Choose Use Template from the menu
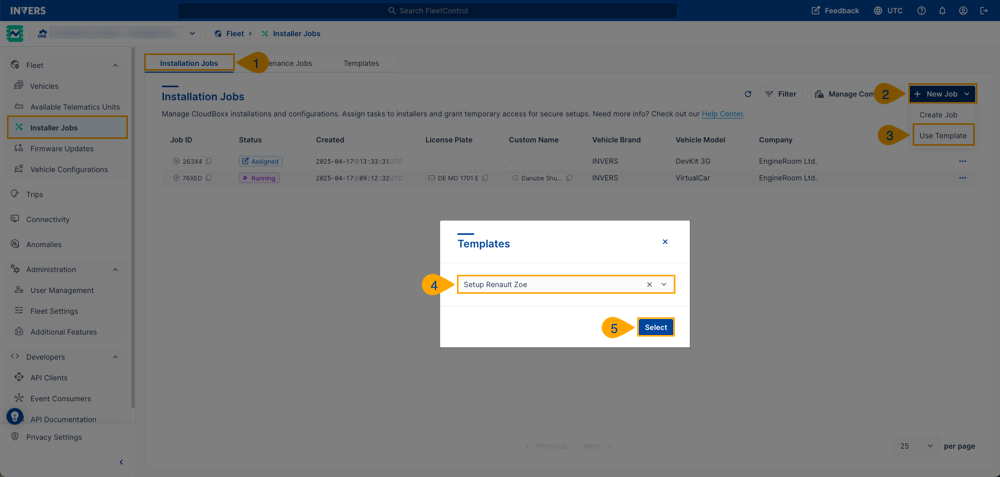The image size is (1000, 477). (942, 135)
